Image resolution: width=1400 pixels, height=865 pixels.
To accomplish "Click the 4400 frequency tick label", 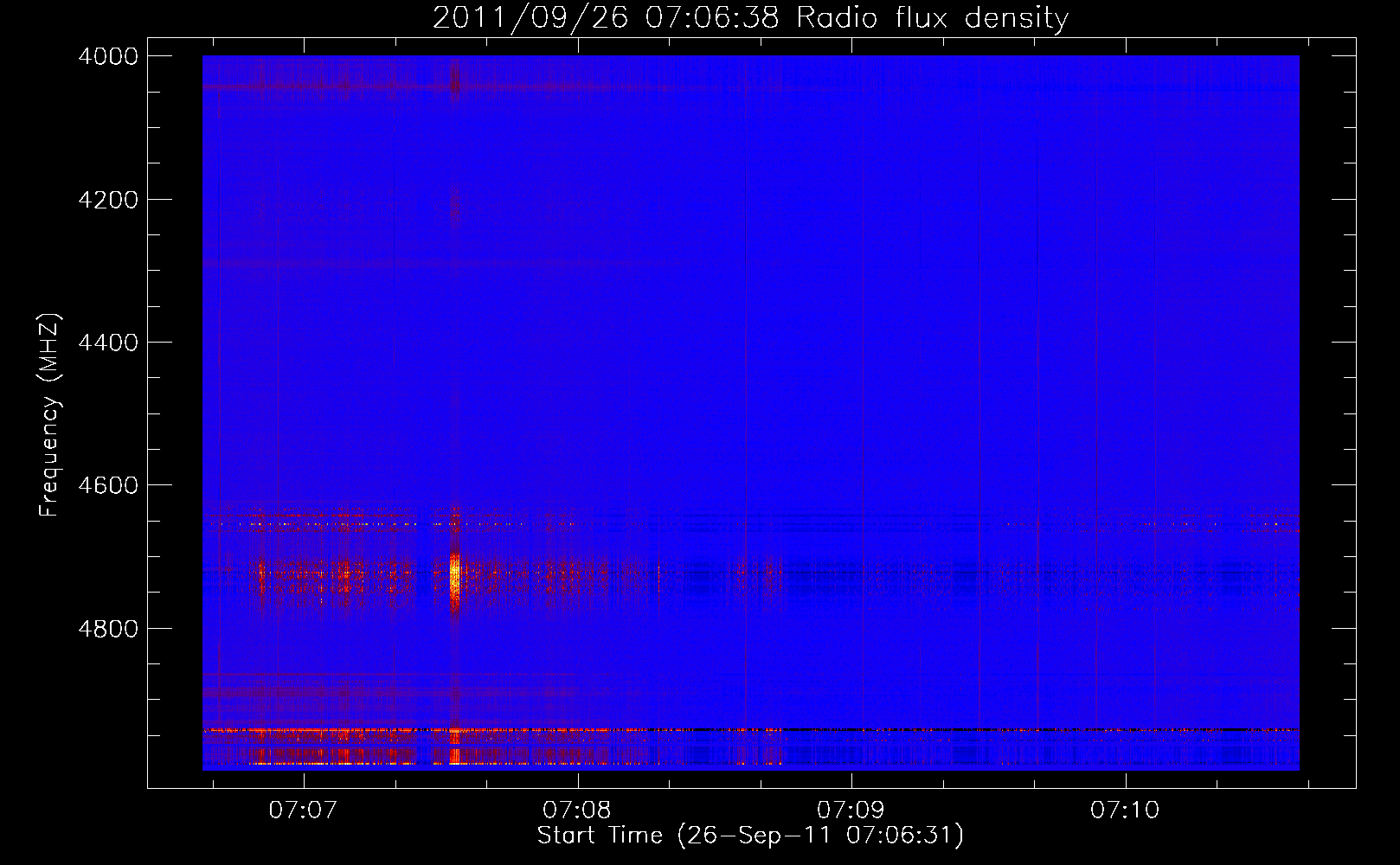I will coord(108,343).
